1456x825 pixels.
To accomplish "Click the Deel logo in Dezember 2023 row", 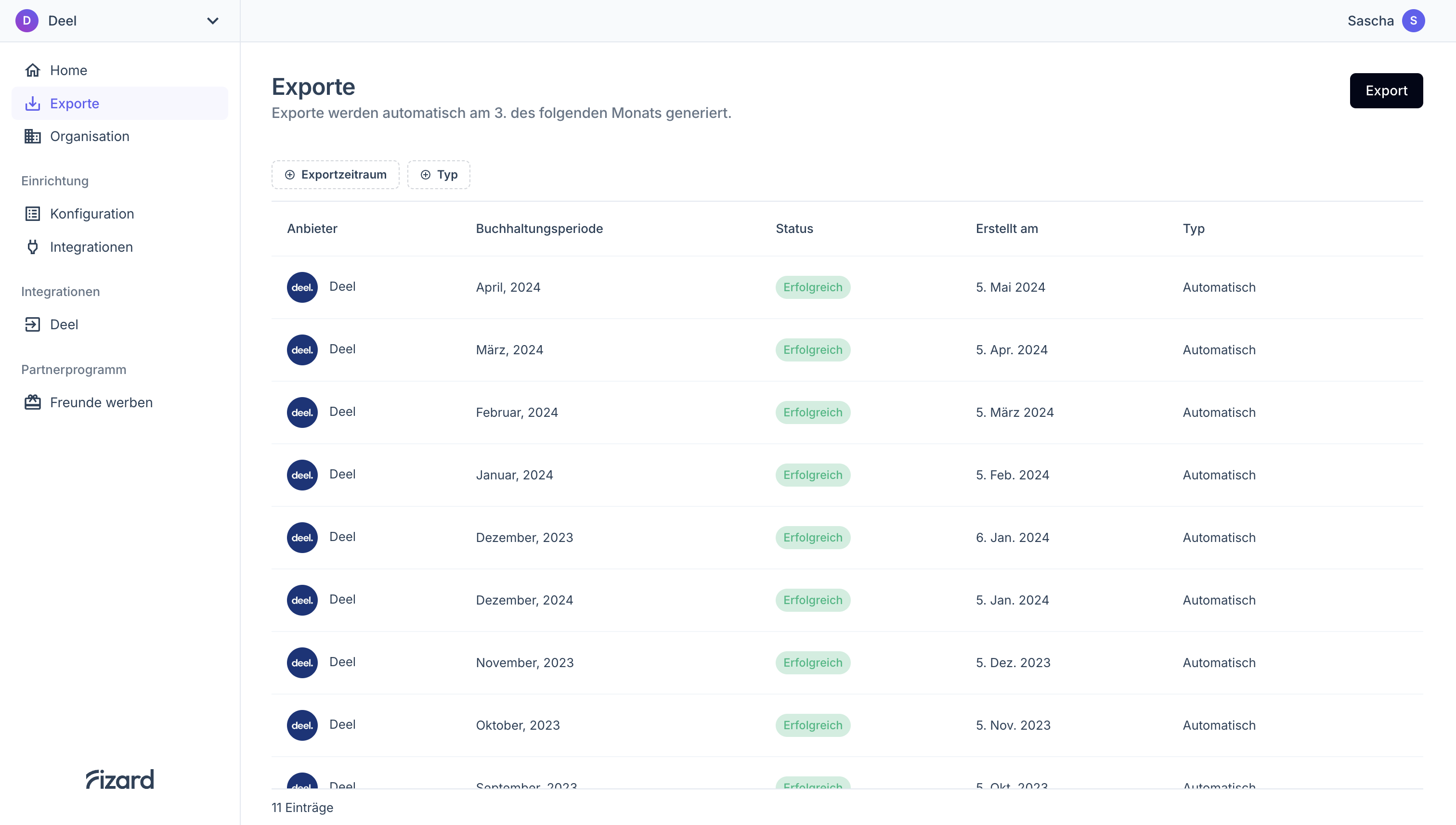I will click(302, 538).
